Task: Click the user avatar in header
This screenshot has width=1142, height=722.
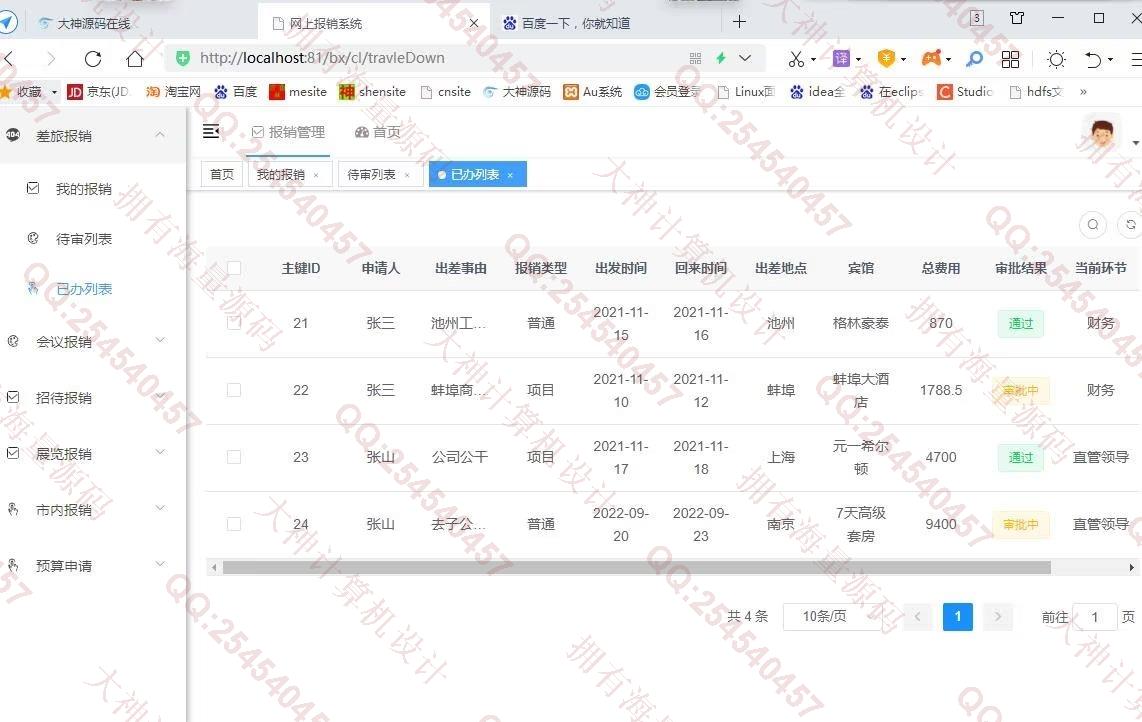Action: pos(1101,134)
